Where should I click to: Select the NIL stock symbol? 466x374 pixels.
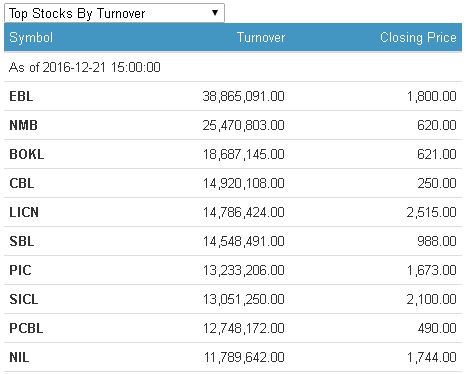pyautogui.click(x=19, y=357)
